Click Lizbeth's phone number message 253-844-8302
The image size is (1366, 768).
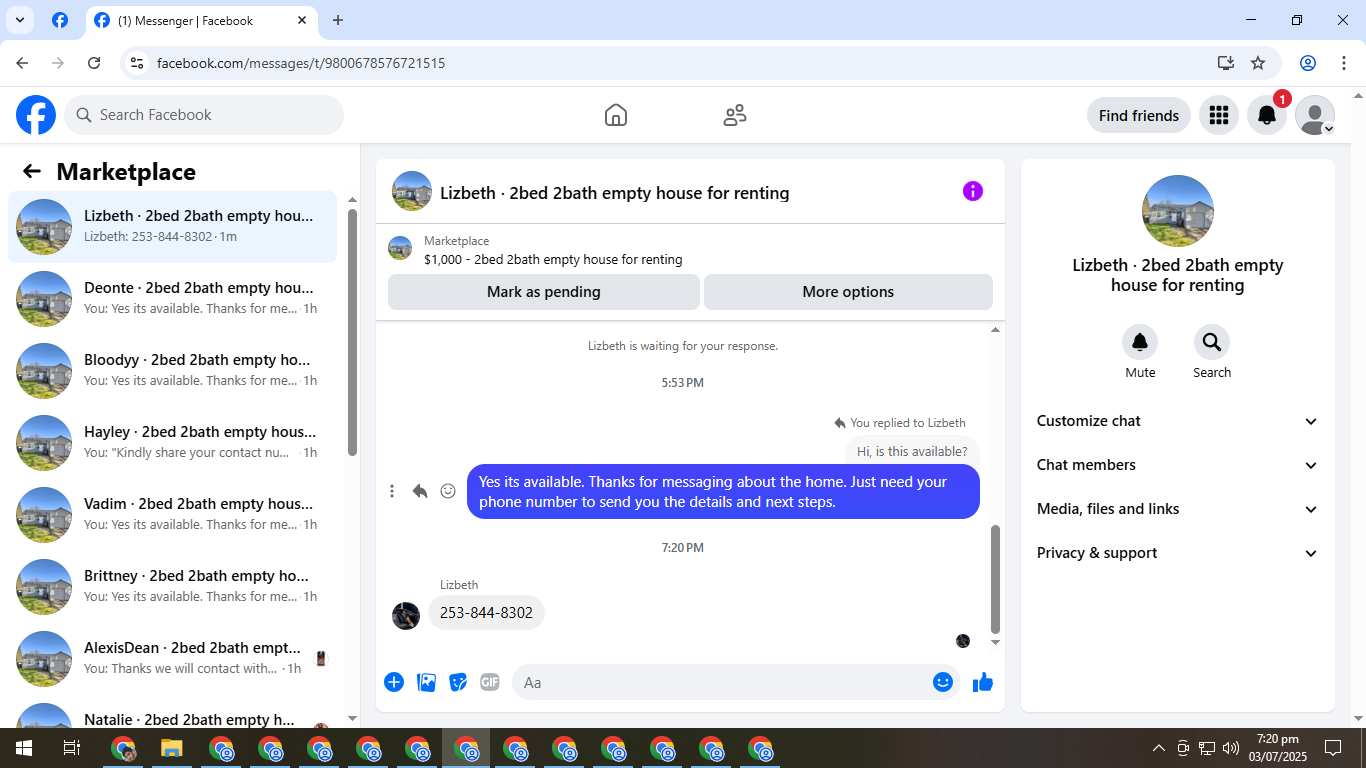click(x=486, y=612)
